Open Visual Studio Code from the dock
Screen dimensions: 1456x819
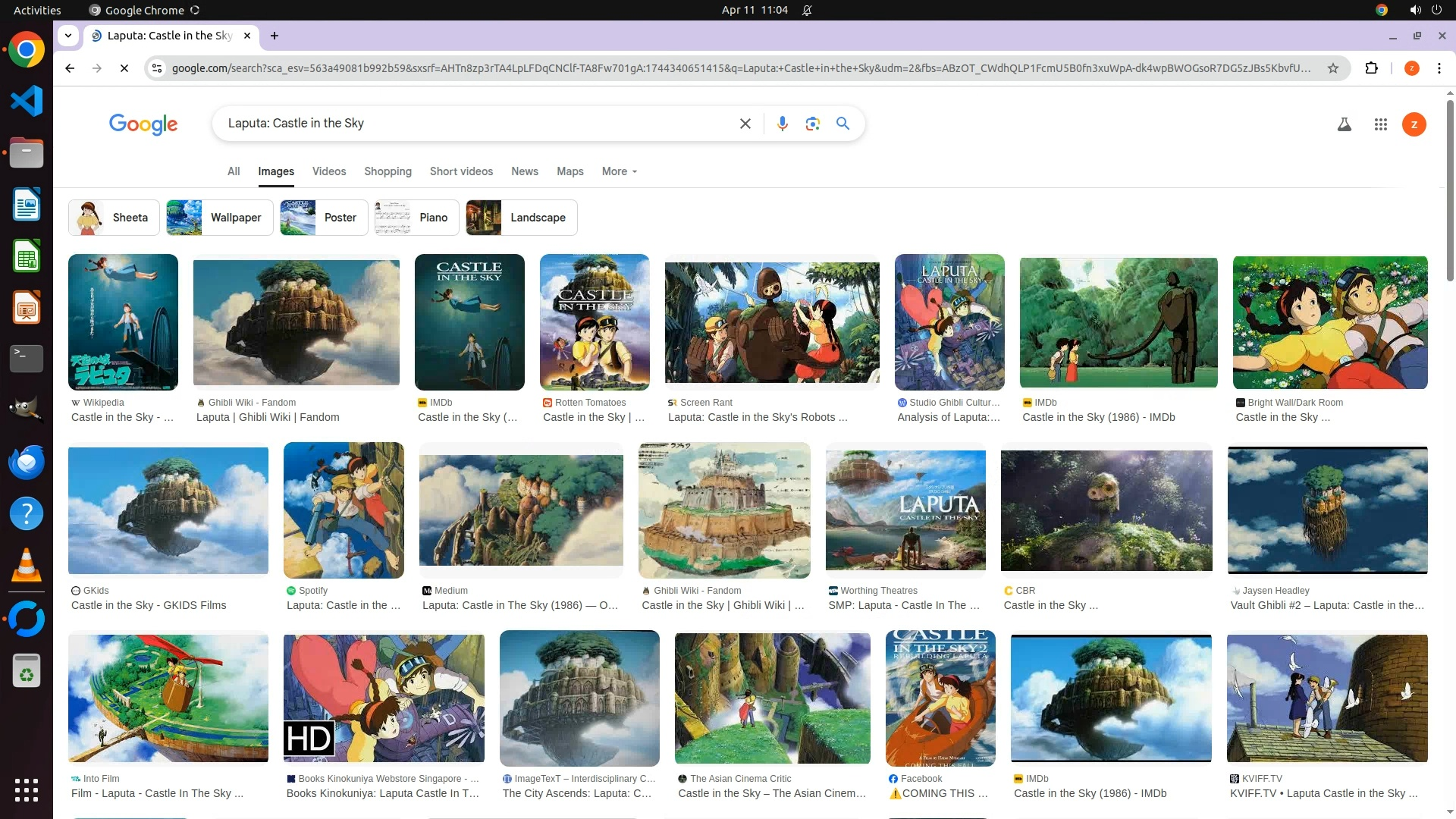(27, 101)
